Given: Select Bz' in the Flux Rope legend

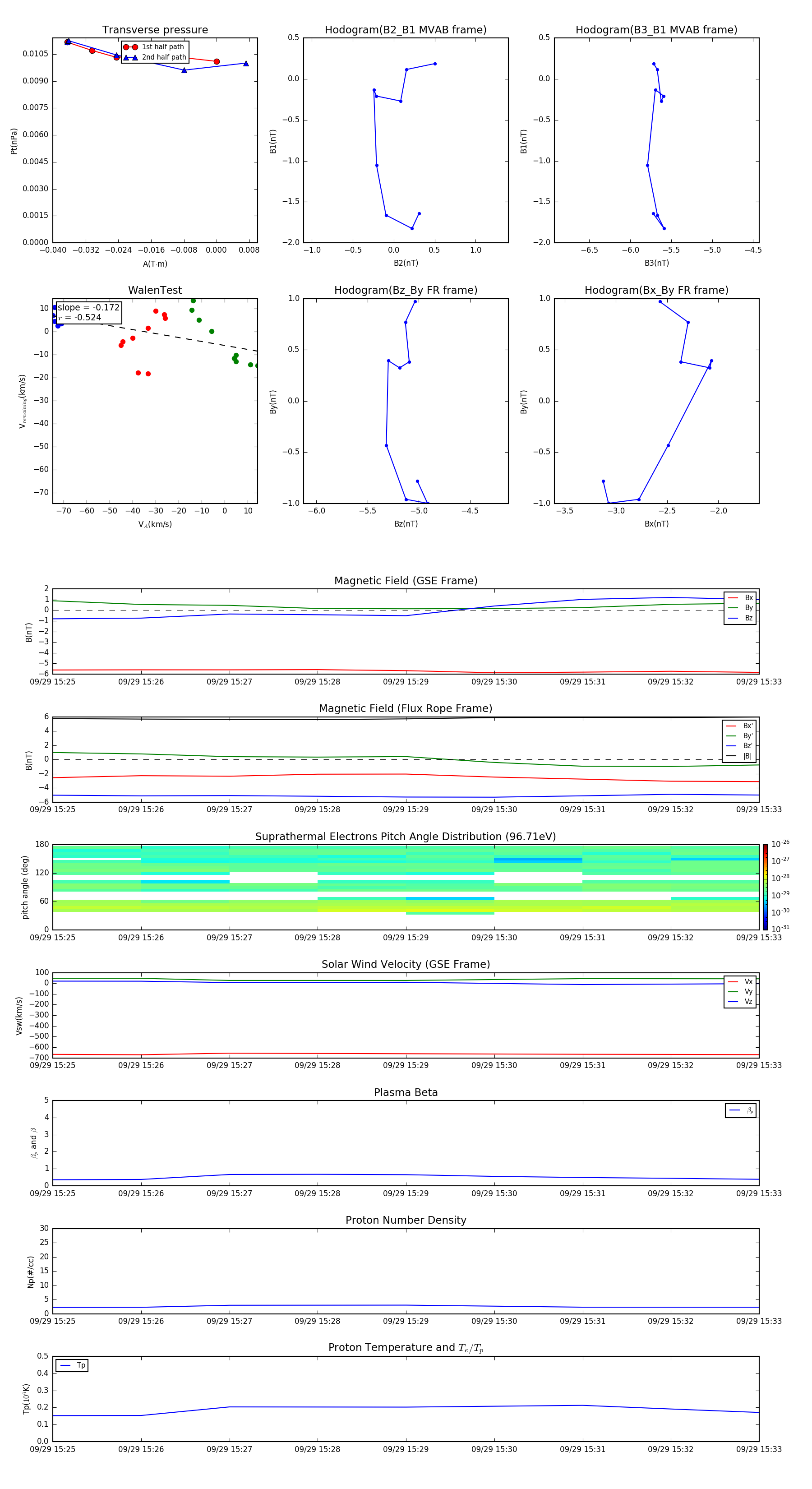Looking at the screenshot, I should click(x=739, y=746).
